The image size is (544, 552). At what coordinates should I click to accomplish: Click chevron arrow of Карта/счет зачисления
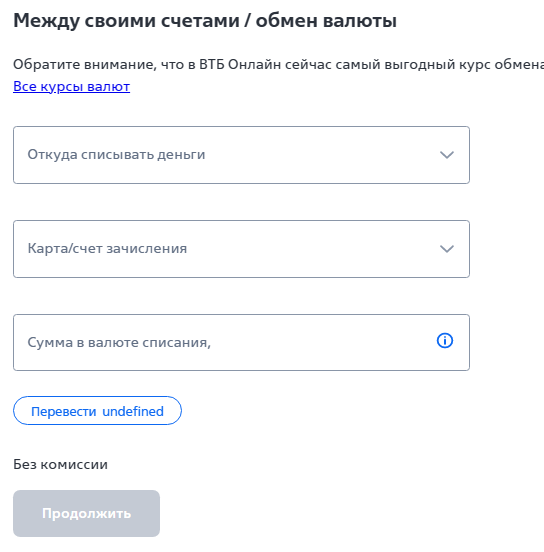[x=447, y=249]
